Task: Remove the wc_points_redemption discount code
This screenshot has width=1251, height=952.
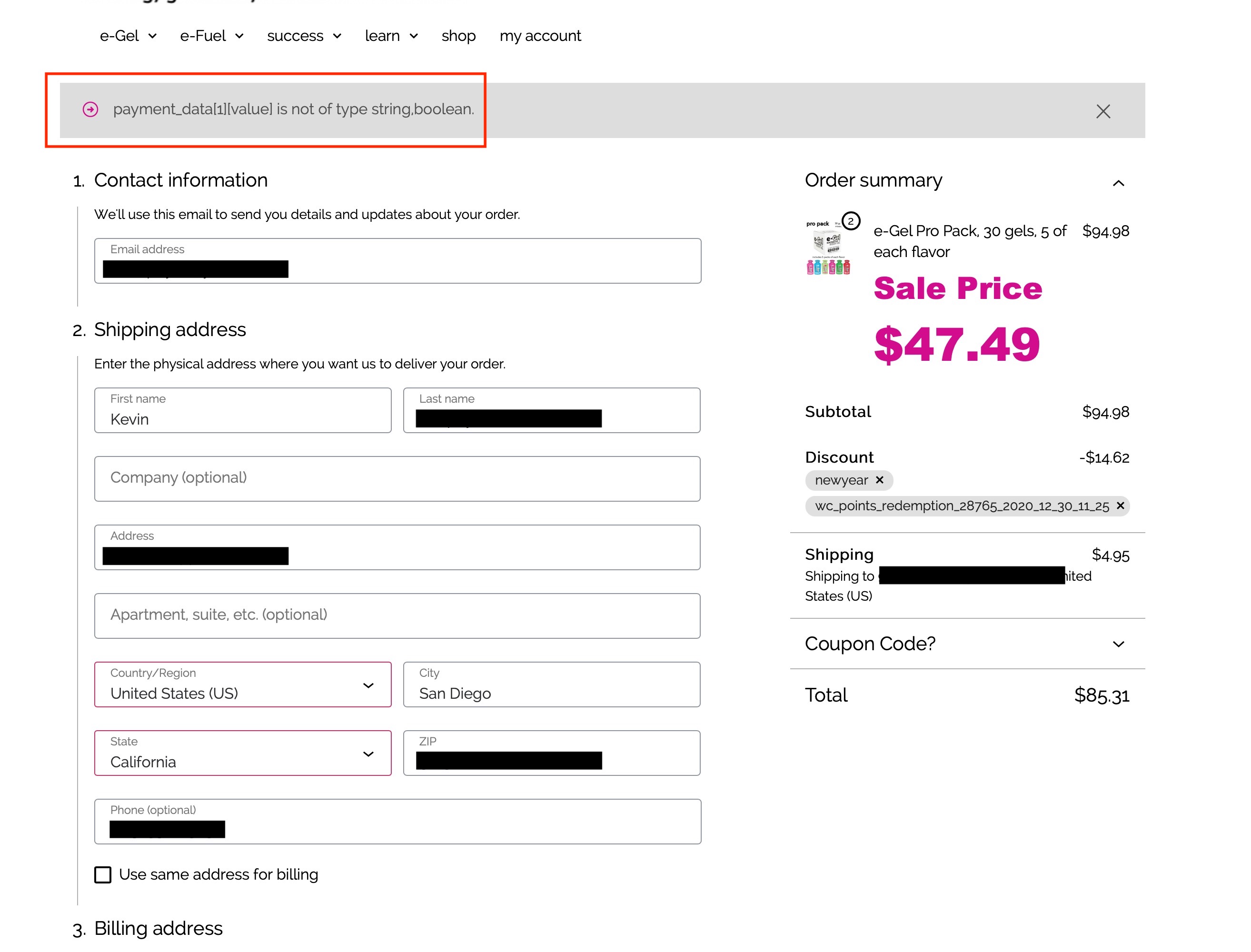Action: [x=1121, y=506]
